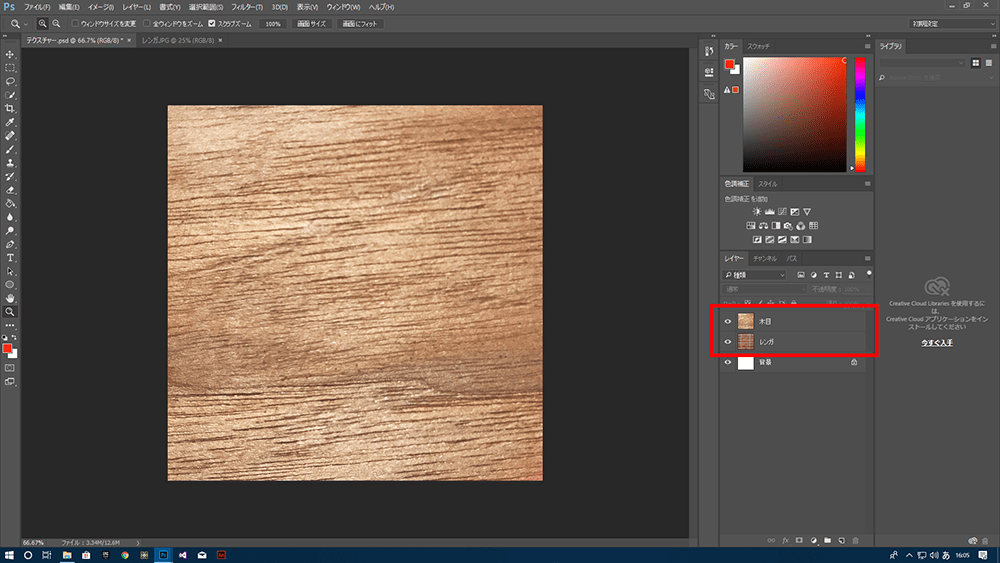Open the 初期設定 workspace dropdown
Screen dimensions: 1000x563
(x=953, y=23)
